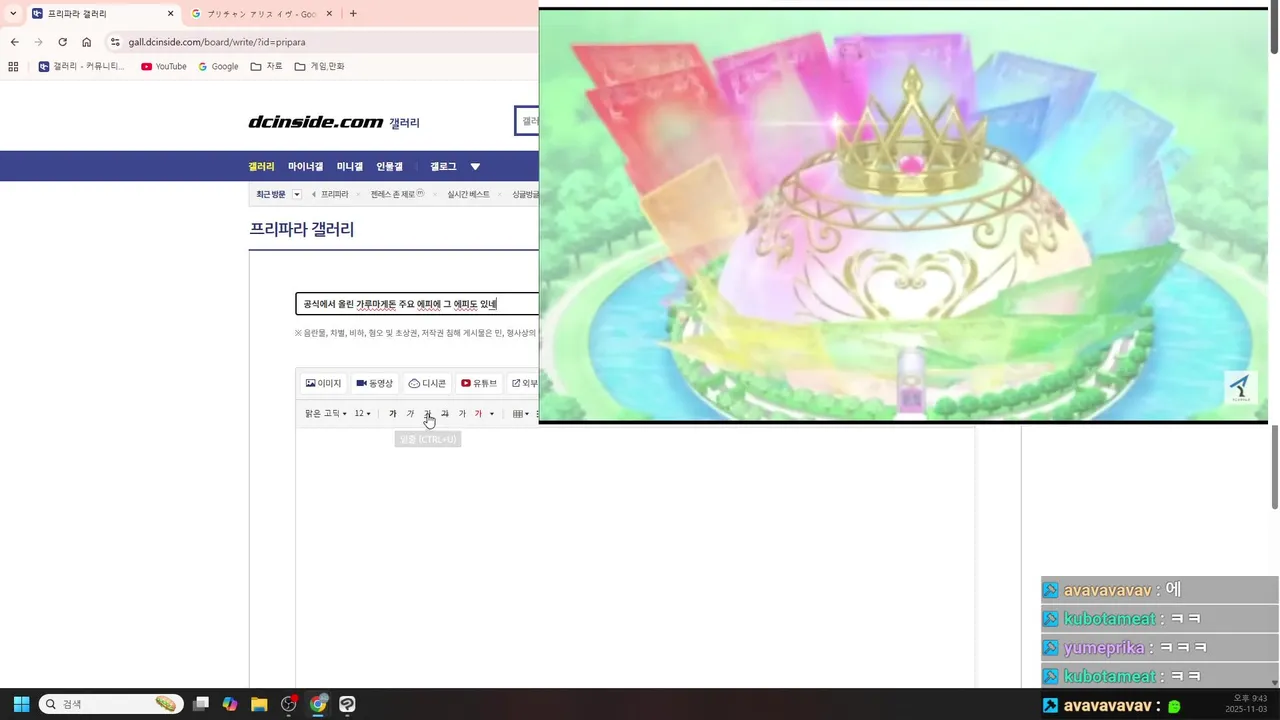Toggle italic text formatting
This screenshot has height=720, width=1280.
point(410,414)
